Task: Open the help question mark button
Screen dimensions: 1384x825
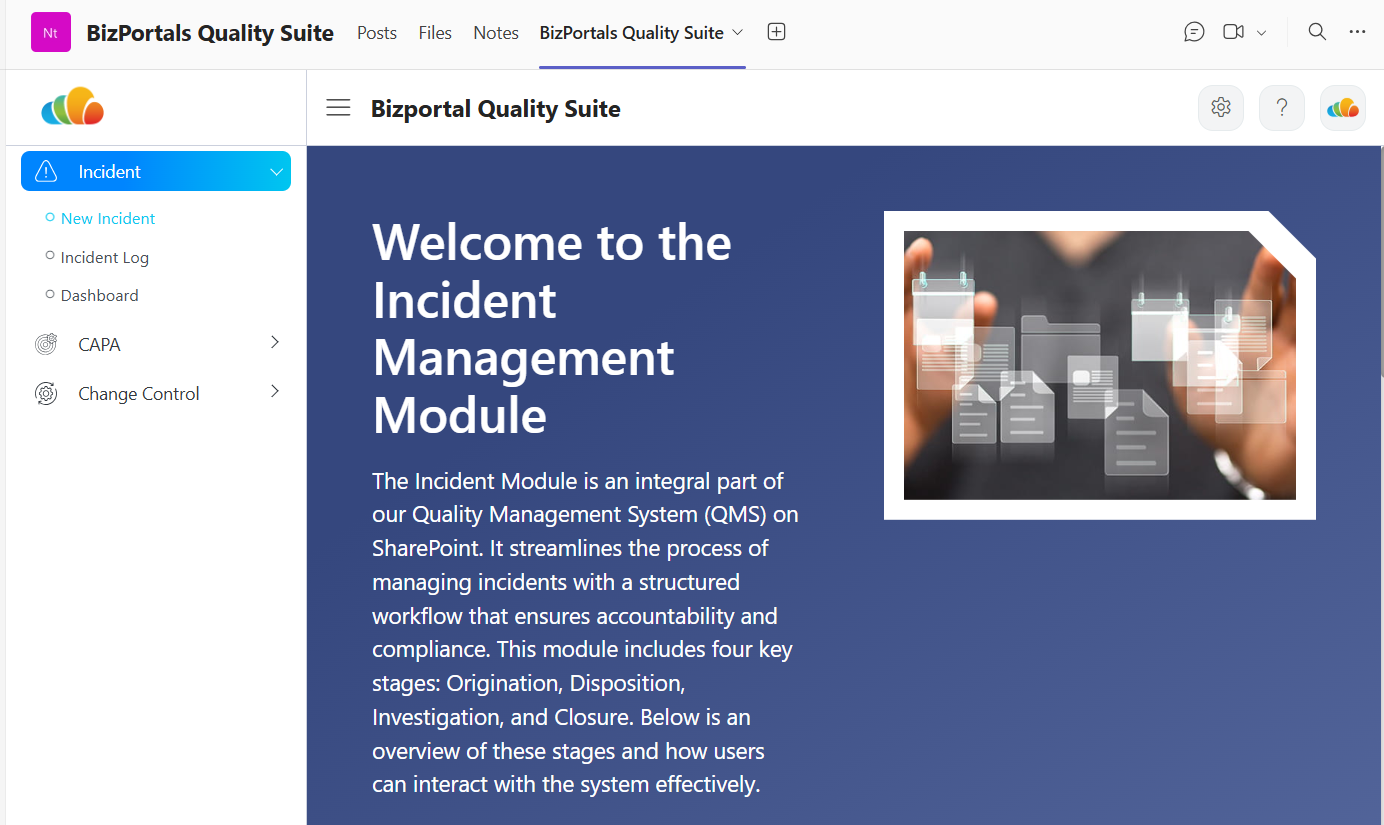Action: [x=1282, y=108]
